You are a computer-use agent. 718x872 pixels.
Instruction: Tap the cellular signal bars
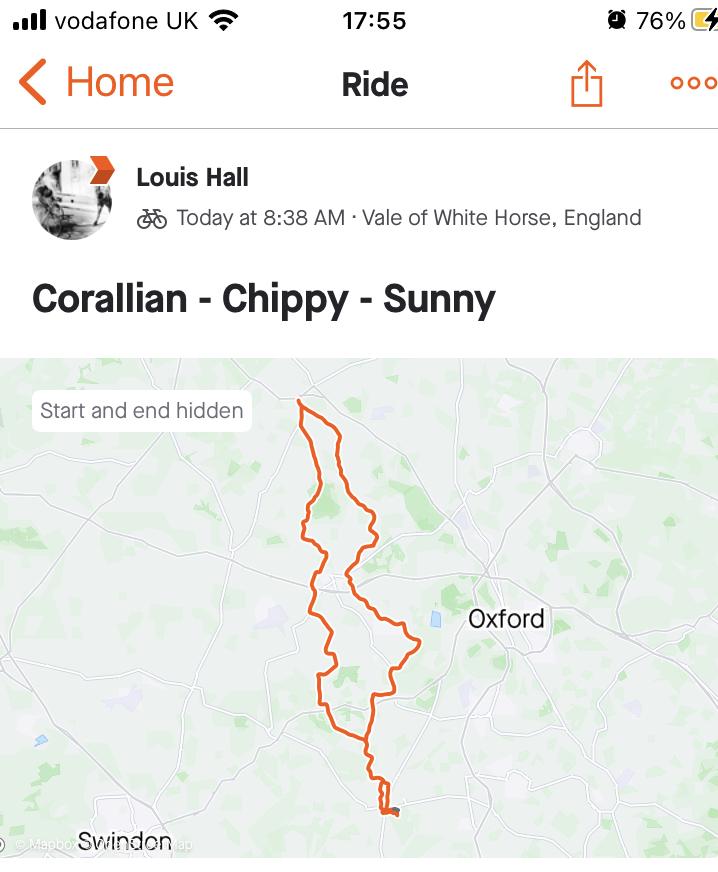30,20
